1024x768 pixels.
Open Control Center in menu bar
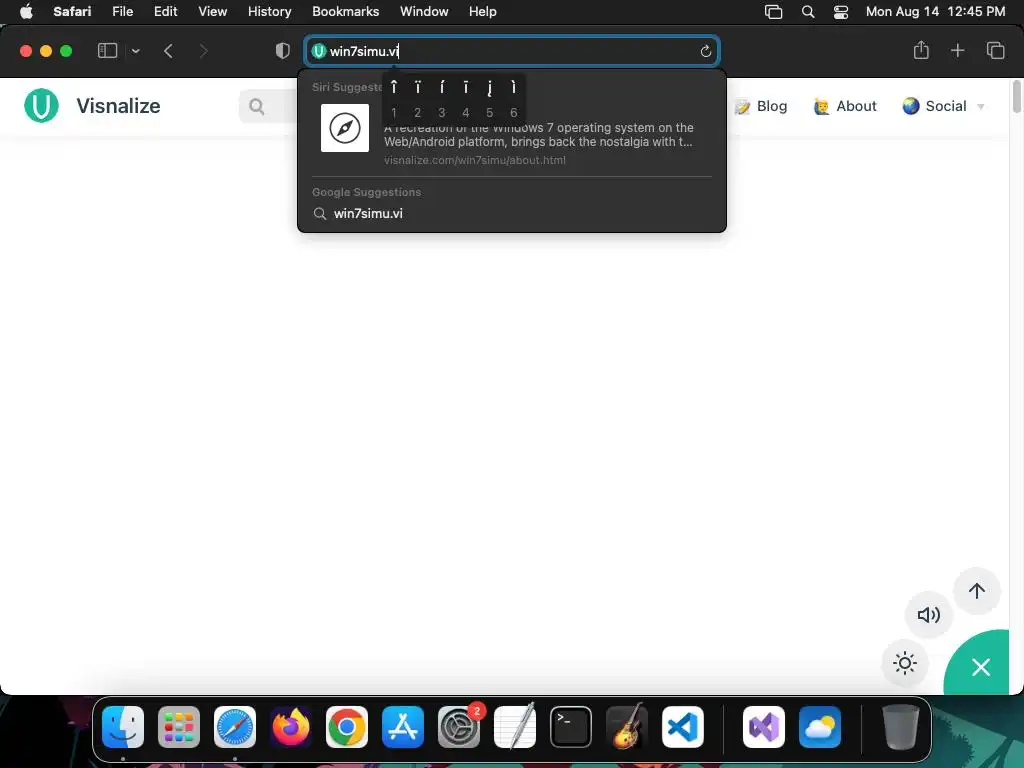click(x=841, y=12)
